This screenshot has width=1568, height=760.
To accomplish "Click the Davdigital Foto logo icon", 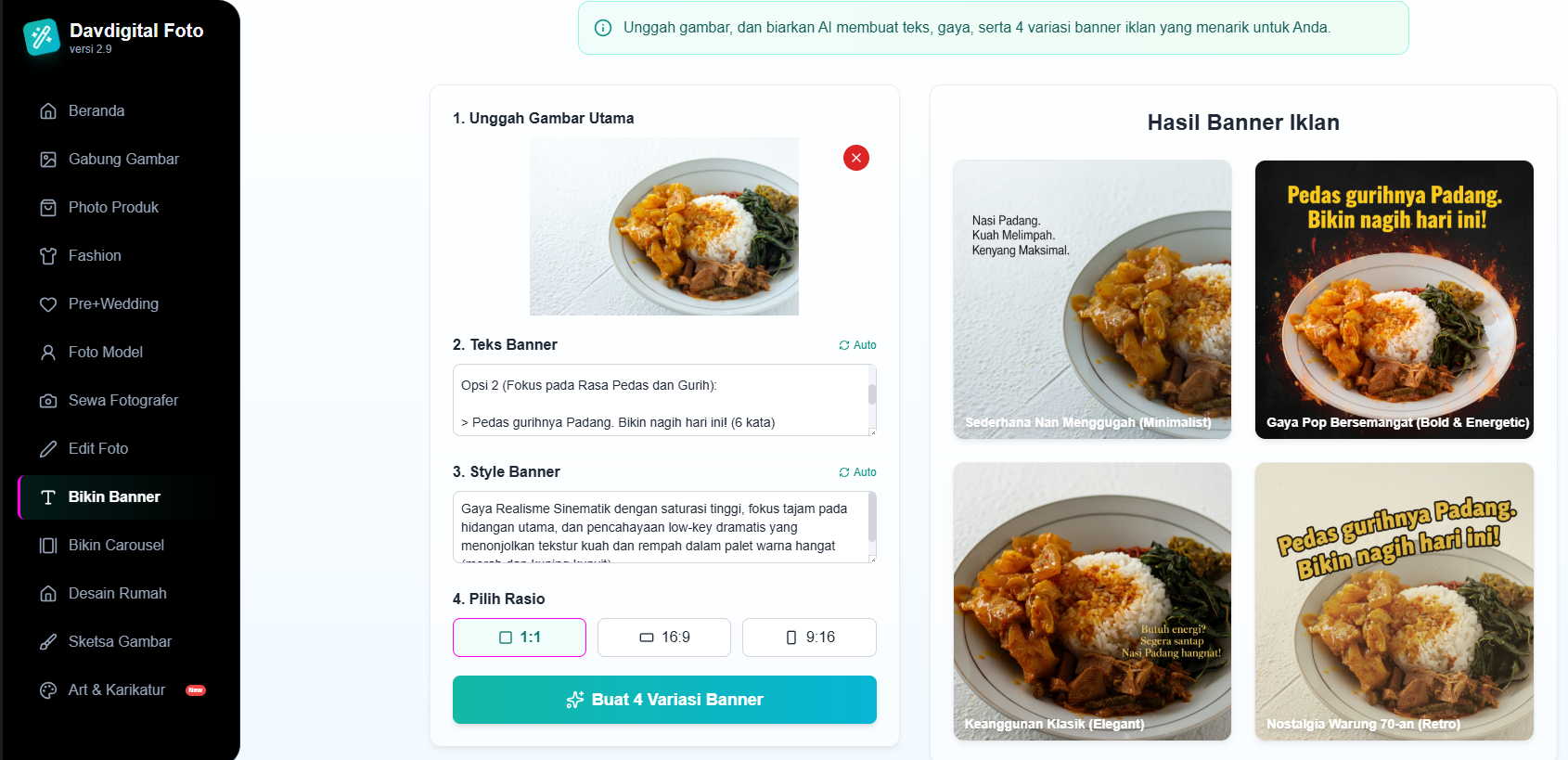I will (x=42, y=37).
